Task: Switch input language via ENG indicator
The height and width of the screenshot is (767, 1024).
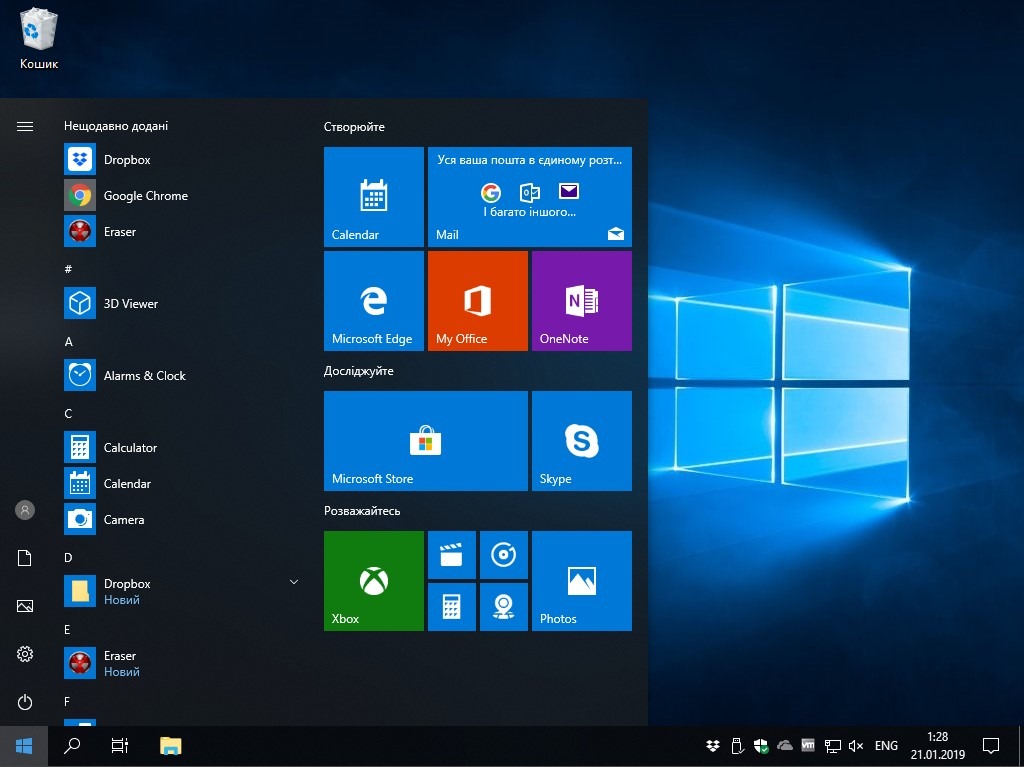Action: (886, 745)
